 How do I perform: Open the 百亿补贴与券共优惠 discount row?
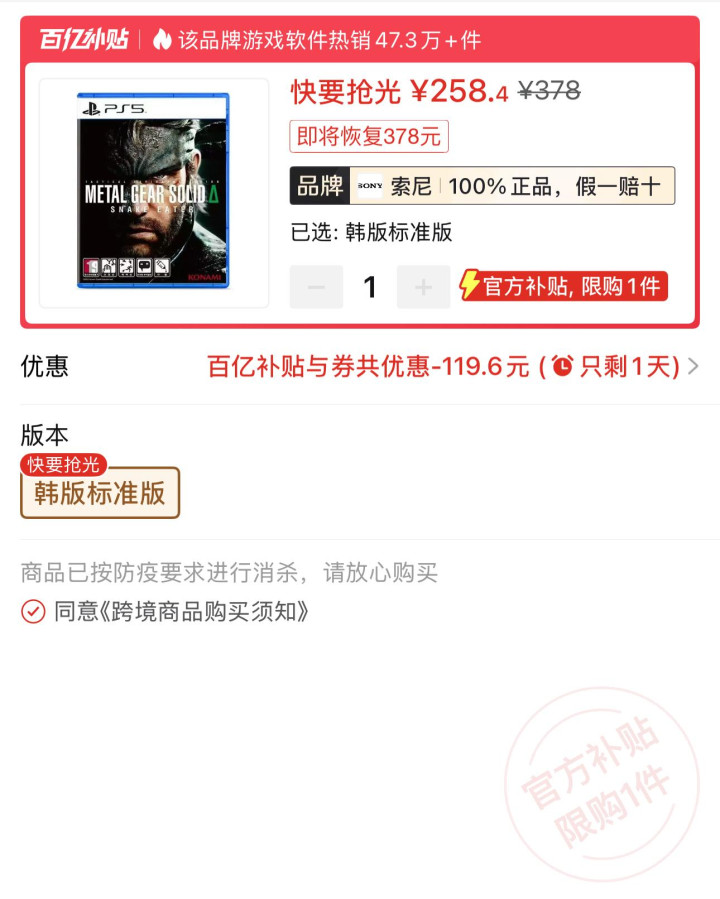click(x=360, y=366)
